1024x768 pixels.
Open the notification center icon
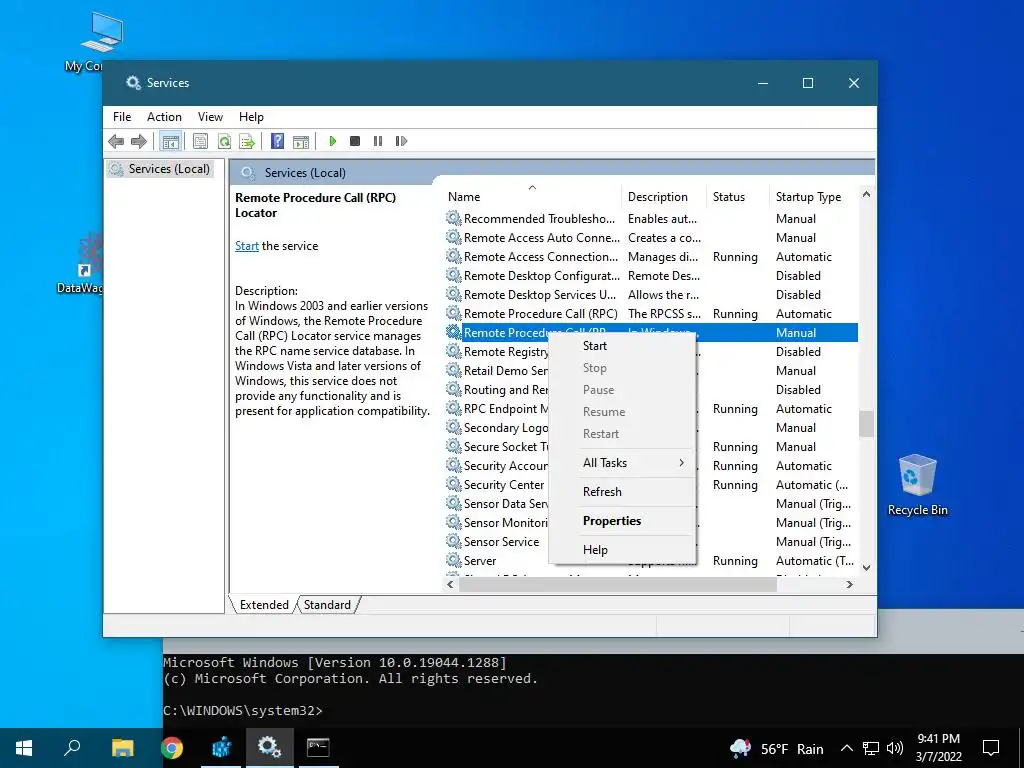[991, 748]
